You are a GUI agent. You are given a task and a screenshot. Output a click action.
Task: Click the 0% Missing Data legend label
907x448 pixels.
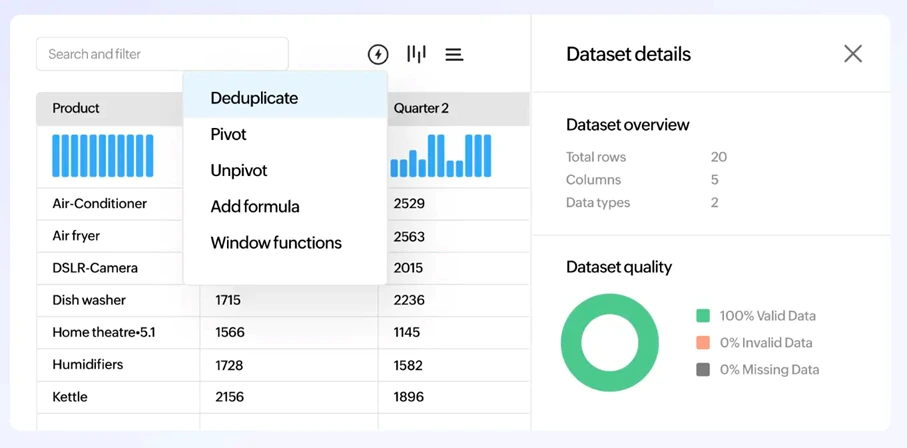click(x=769, y=369)
